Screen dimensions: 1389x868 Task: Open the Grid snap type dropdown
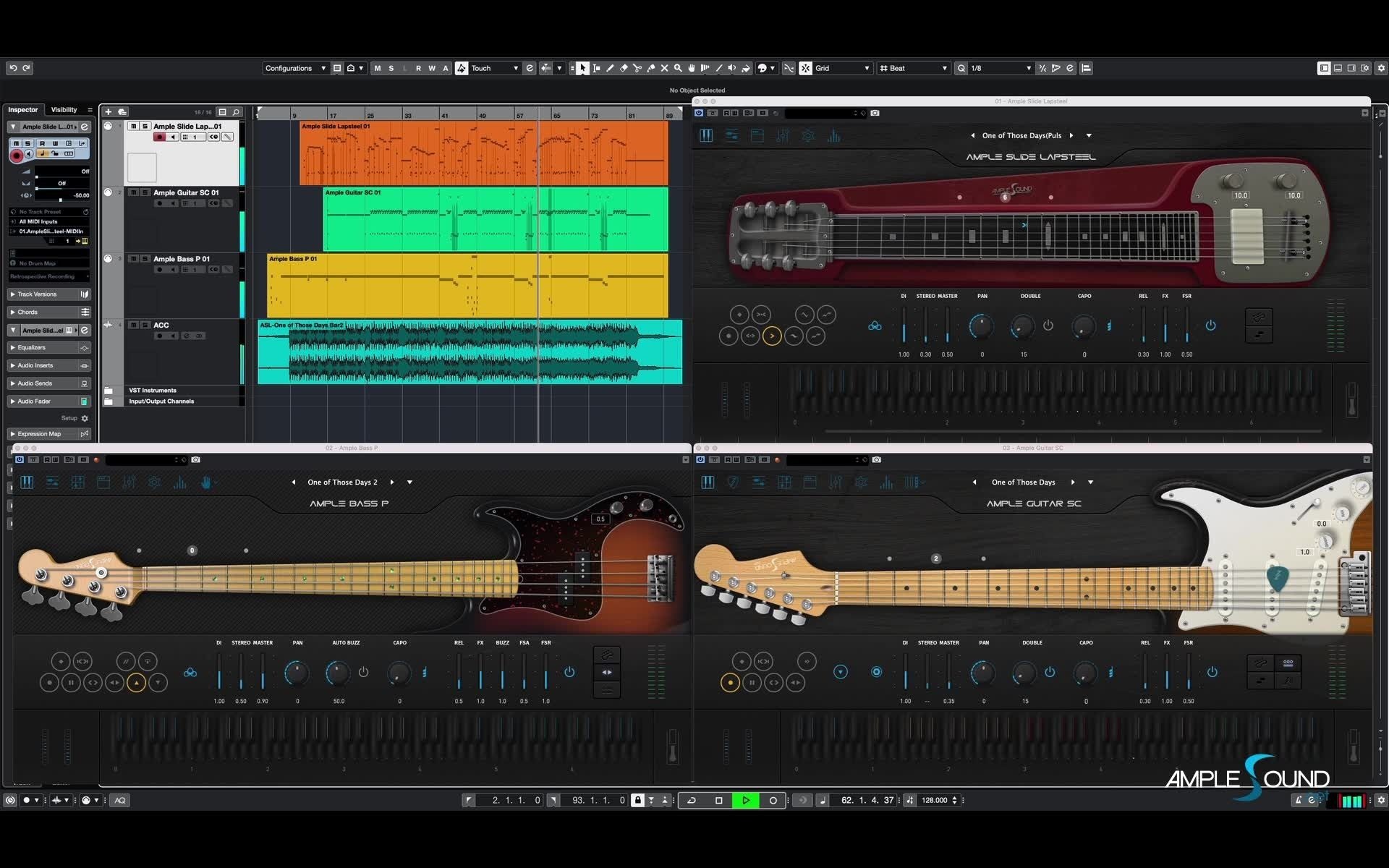[x=842, y=68]
